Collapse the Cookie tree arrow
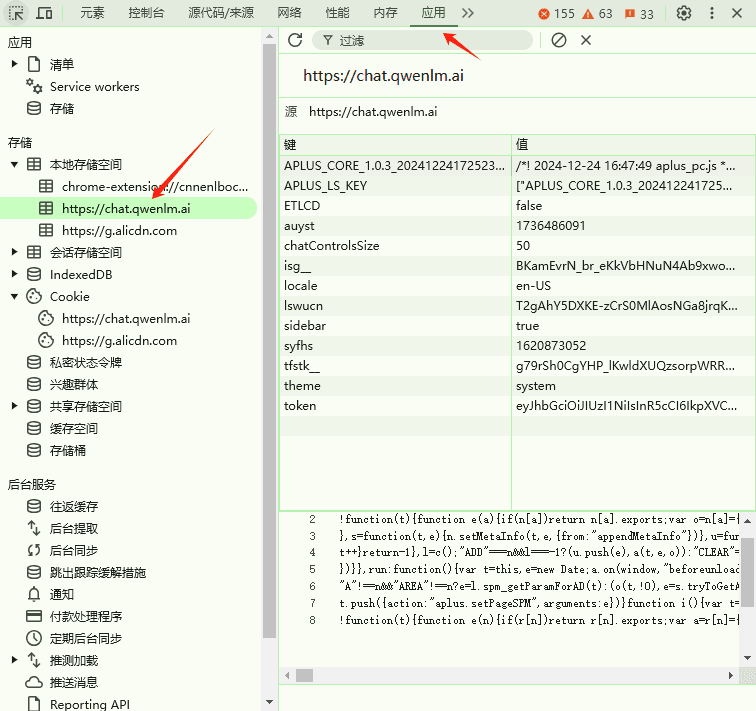The height and width of the screenshot is (711, 756). click(x=14, y=296)
